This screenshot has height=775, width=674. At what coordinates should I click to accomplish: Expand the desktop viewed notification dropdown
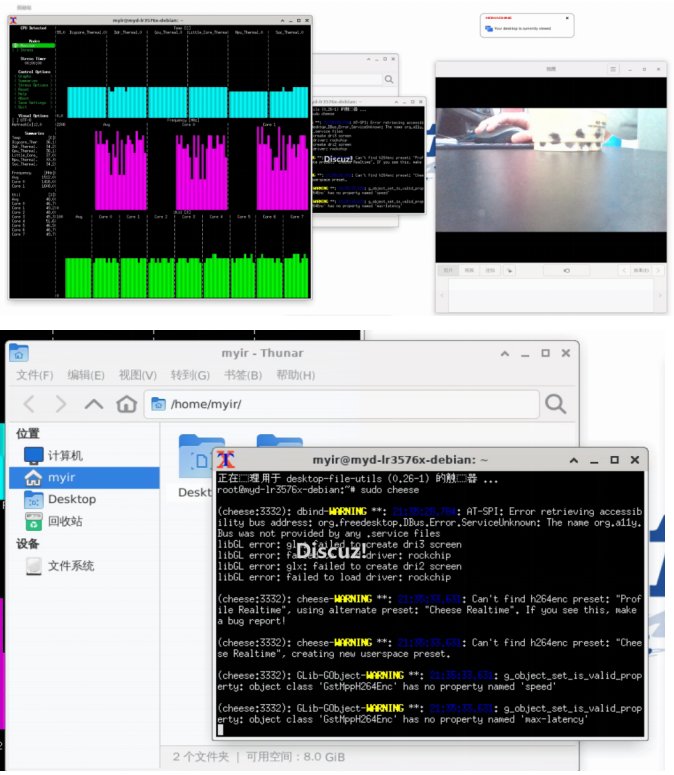[568, 18]
